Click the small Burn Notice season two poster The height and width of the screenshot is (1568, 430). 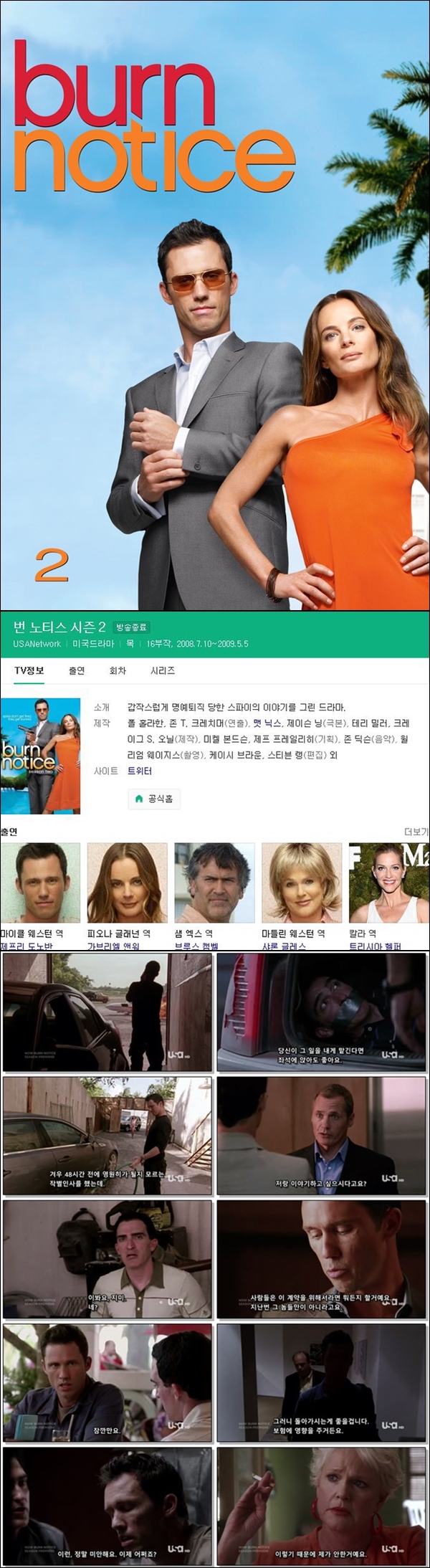point(40,756)
